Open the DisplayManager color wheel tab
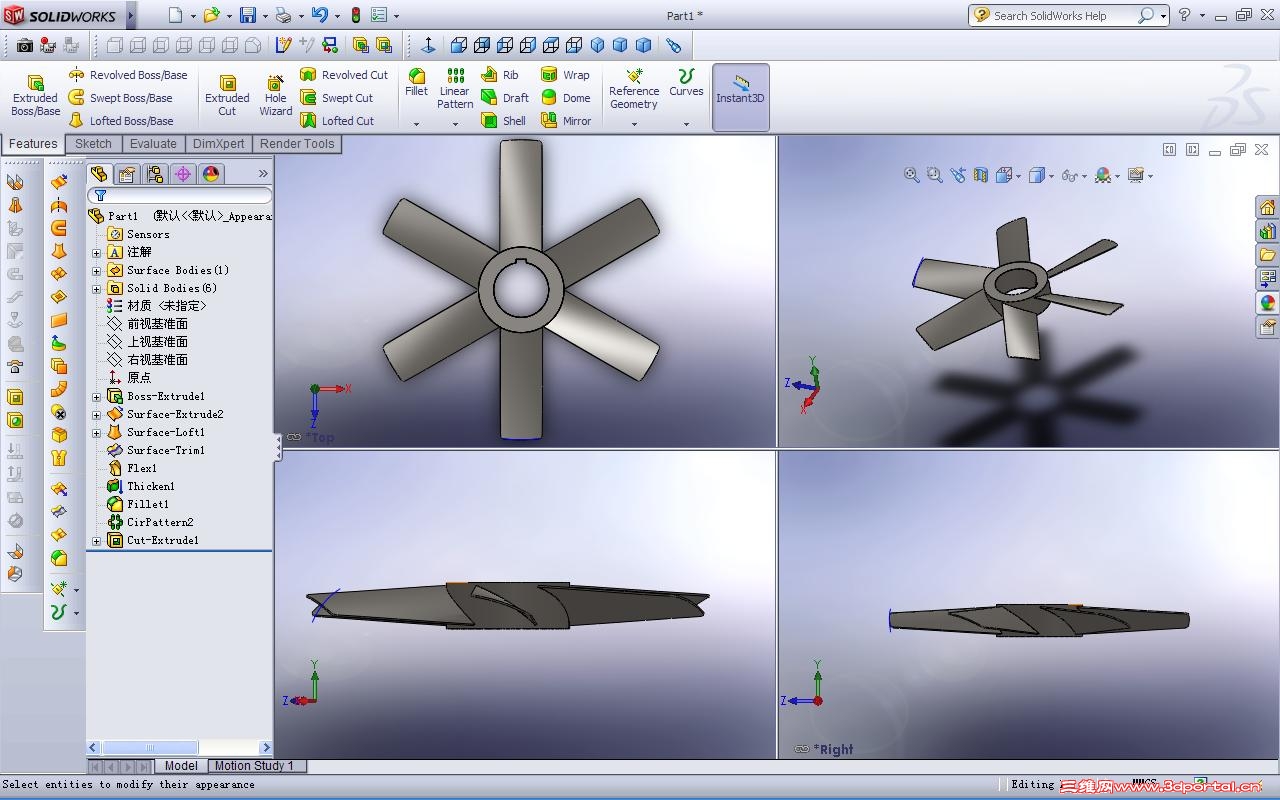Viewport: 1280px width, 800px height. coord(211,174)
